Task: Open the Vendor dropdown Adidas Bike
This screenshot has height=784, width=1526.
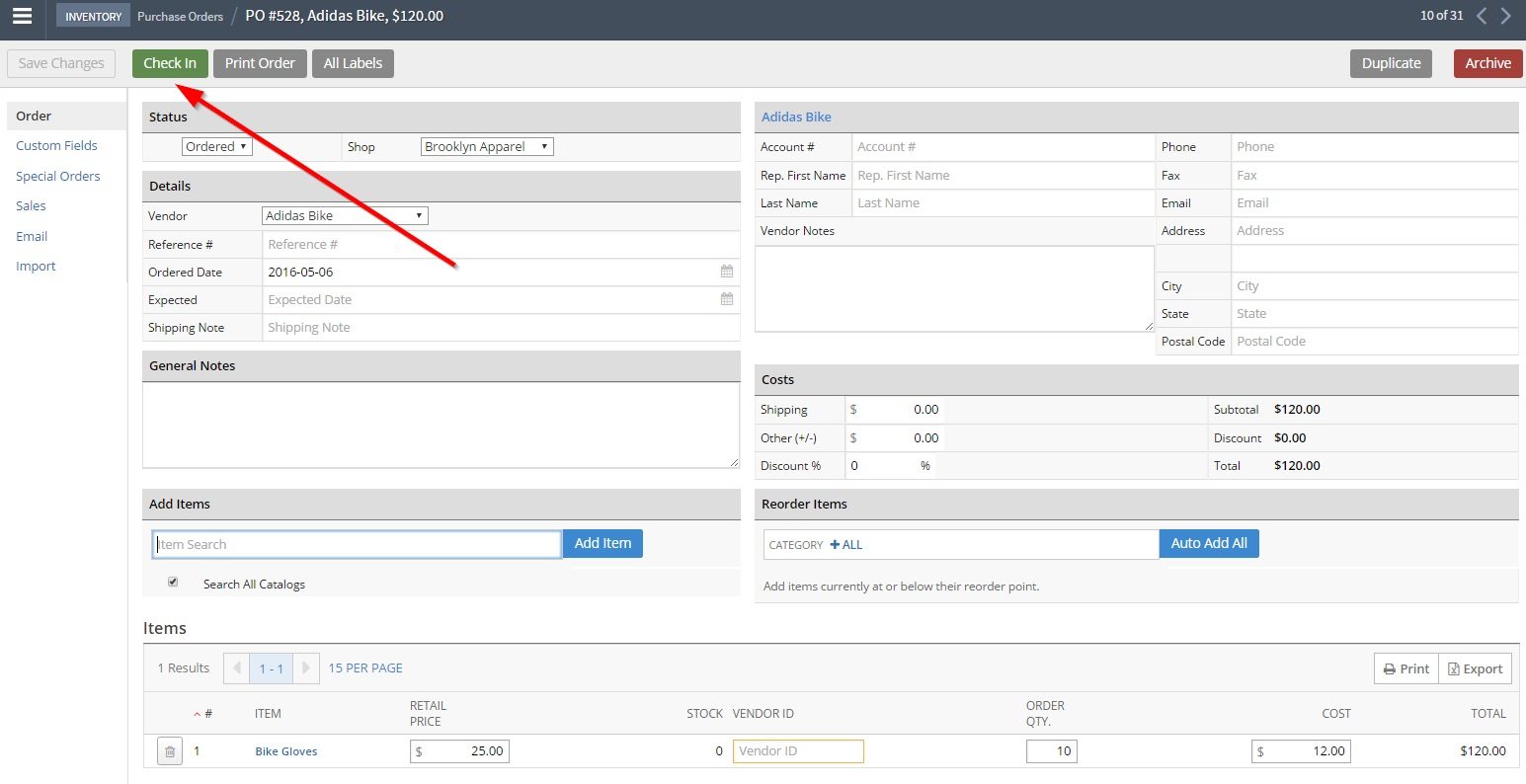Action: [345, 215]
